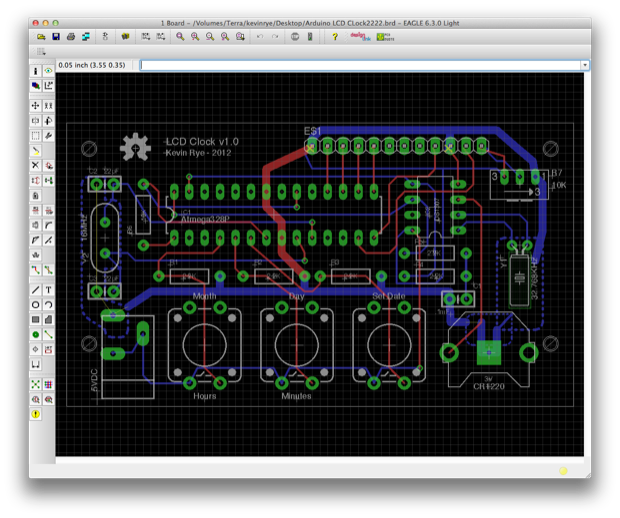This screenshot has height=518, width=620.
Task: Redo the last undone action
Action: (x=275, y=37)
